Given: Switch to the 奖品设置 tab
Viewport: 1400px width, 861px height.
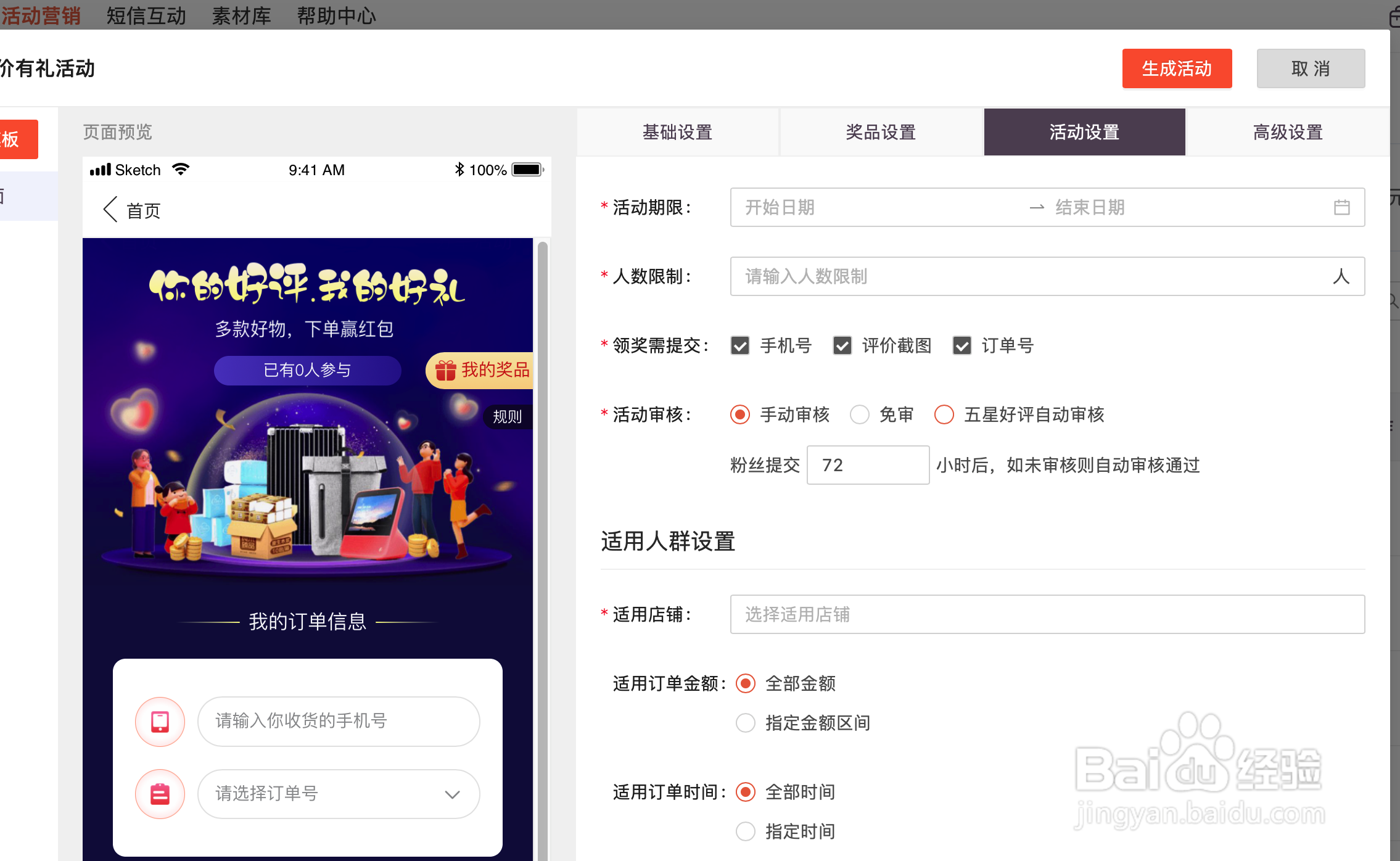Looking at the screenshot, I should click(x=881, y=132).
